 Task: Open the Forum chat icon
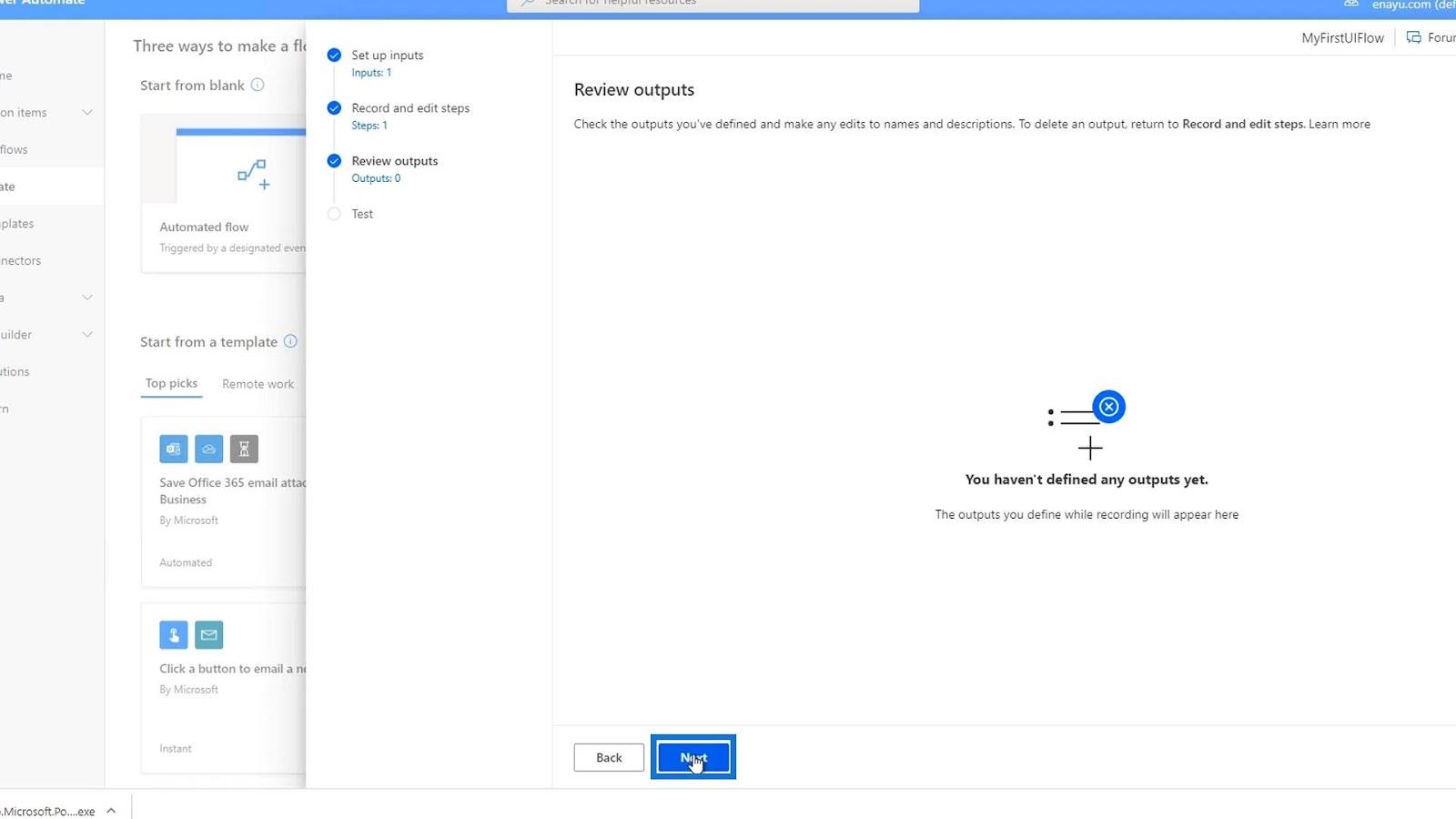(1414, 37)
